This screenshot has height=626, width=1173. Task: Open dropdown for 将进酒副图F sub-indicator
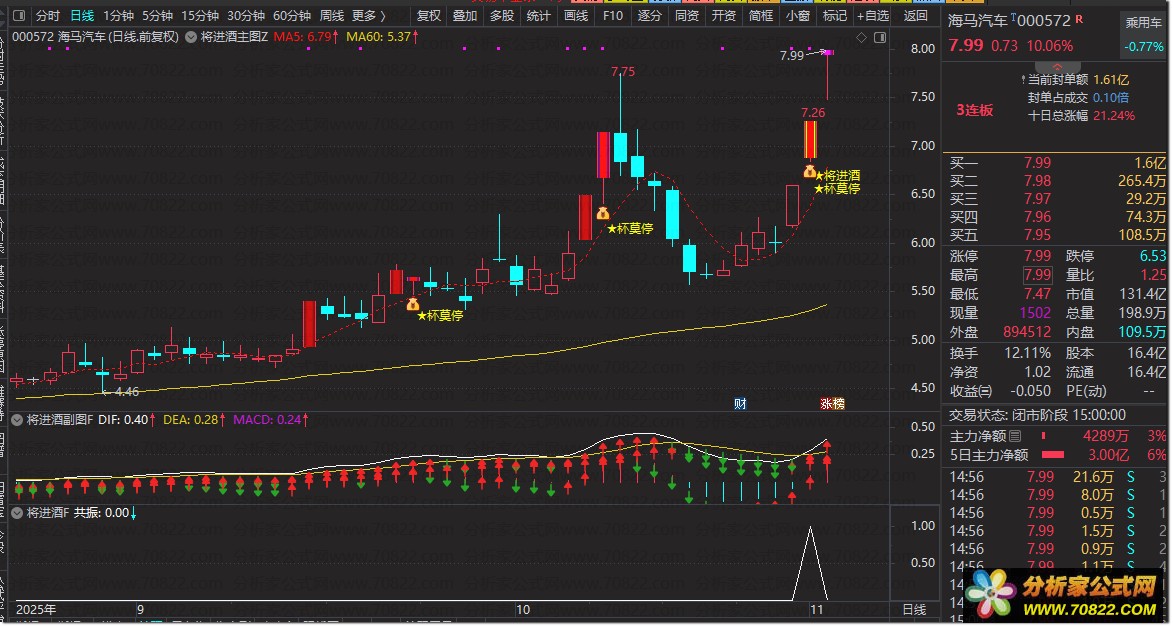[x=17, y=420]
